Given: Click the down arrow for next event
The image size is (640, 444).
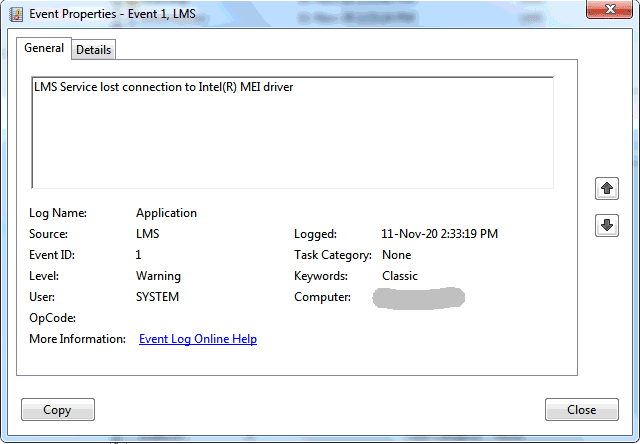Looking at the screenshot, I should pos(606,225).
